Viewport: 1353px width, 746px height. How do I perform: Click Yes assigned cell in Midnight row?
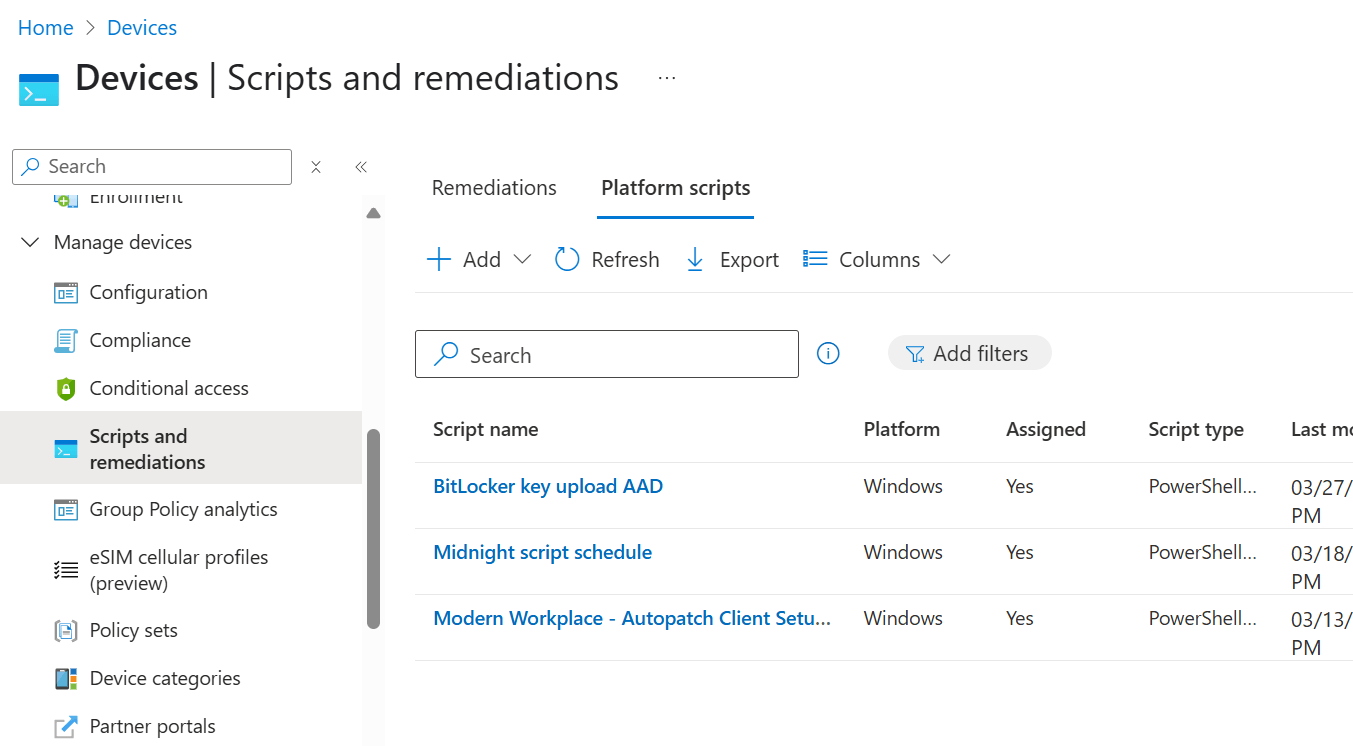(1020, 553)
